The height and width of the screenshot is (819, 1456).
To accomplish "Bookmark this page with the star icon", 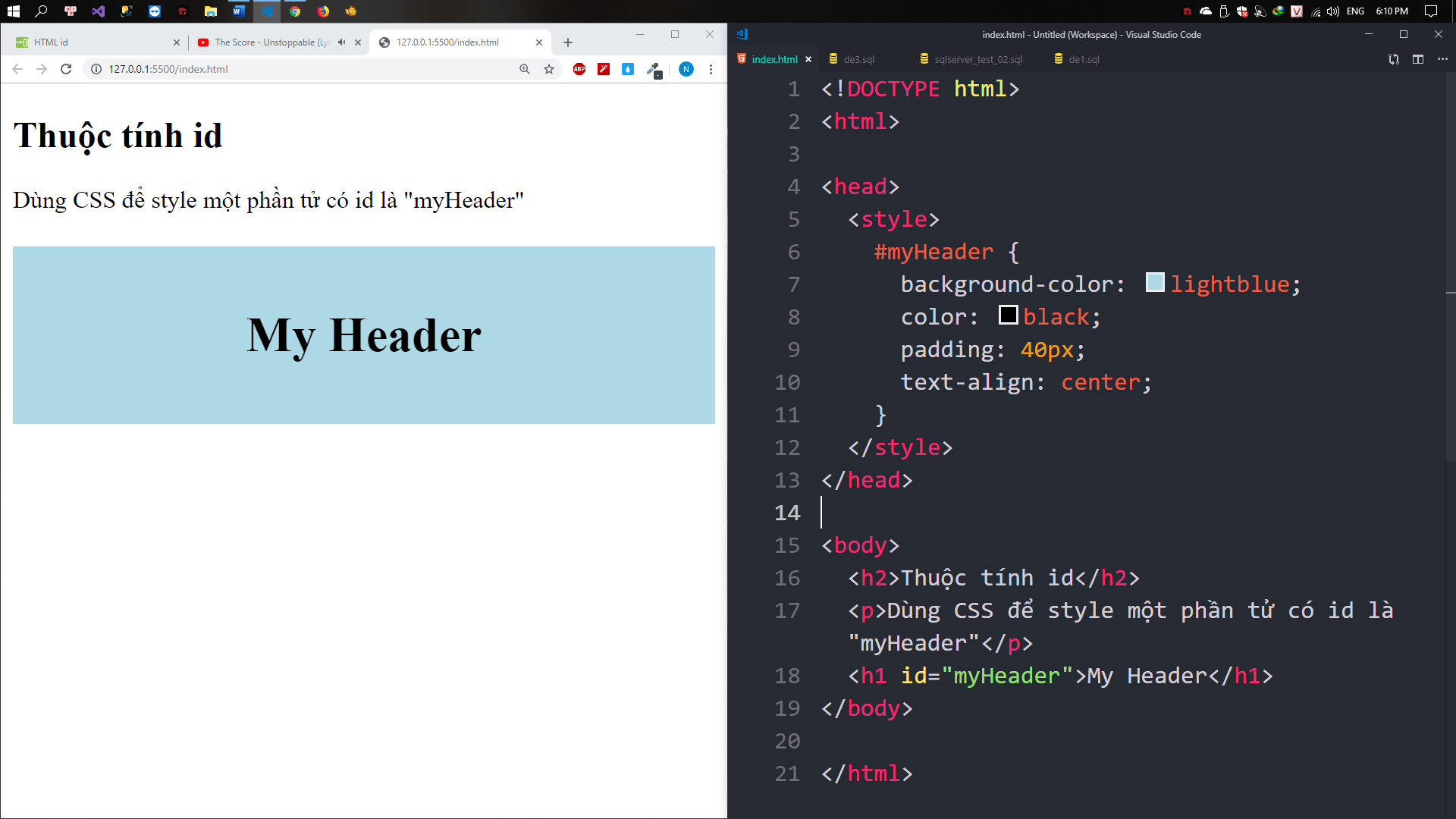I will 549,69.
